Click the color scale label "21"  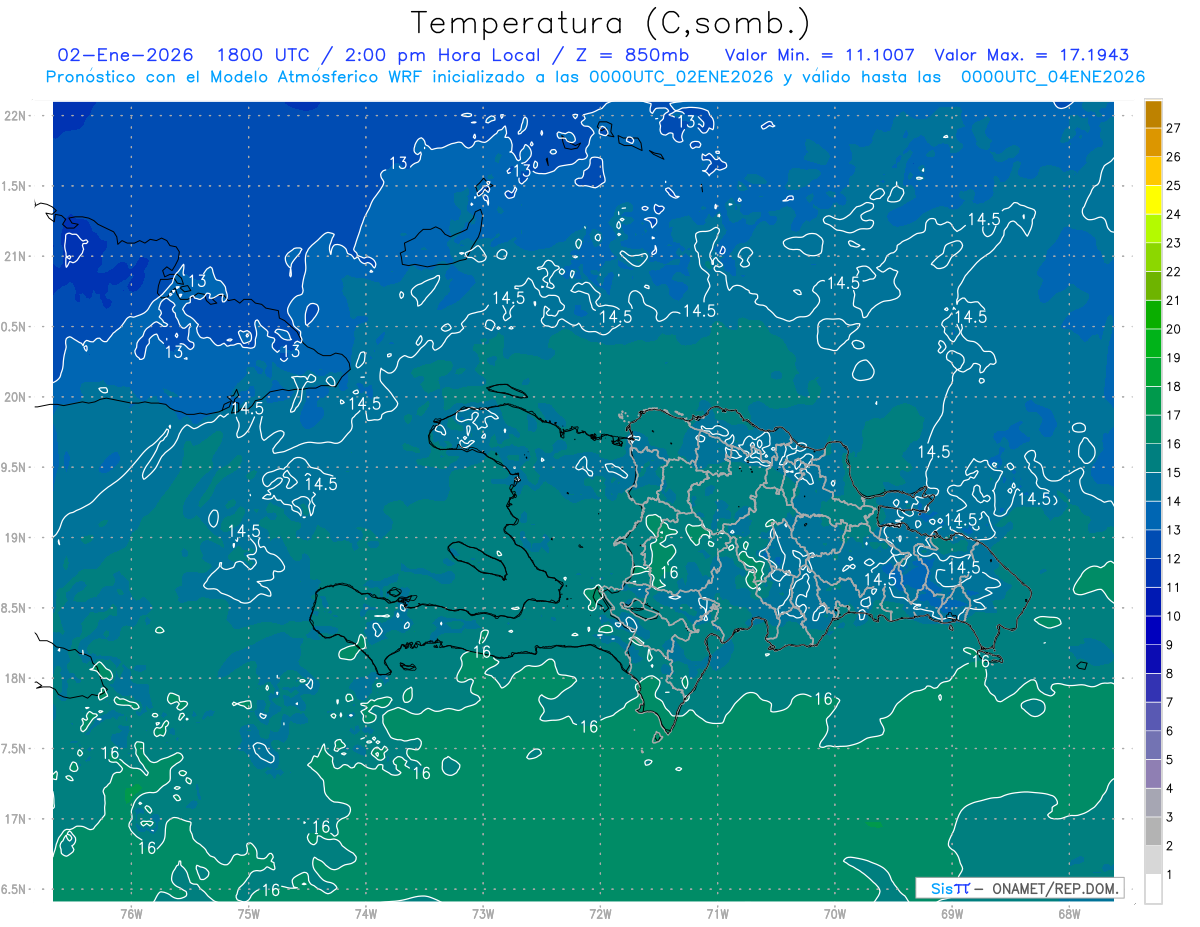coord(1174,301)
